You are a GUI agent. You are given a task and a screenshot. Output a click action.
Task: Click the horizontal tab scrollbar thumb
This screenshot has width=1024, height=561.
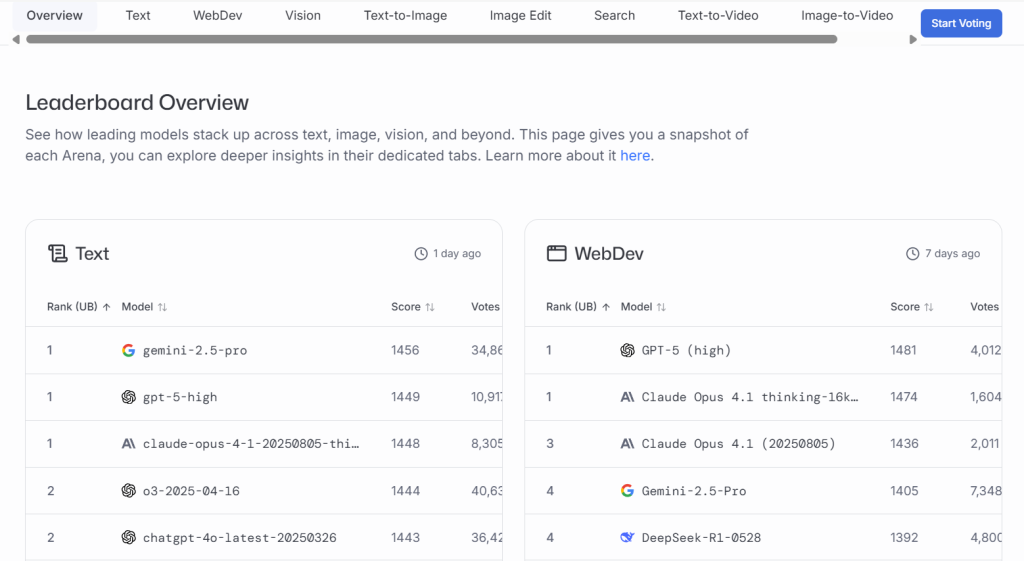[432, 40]
